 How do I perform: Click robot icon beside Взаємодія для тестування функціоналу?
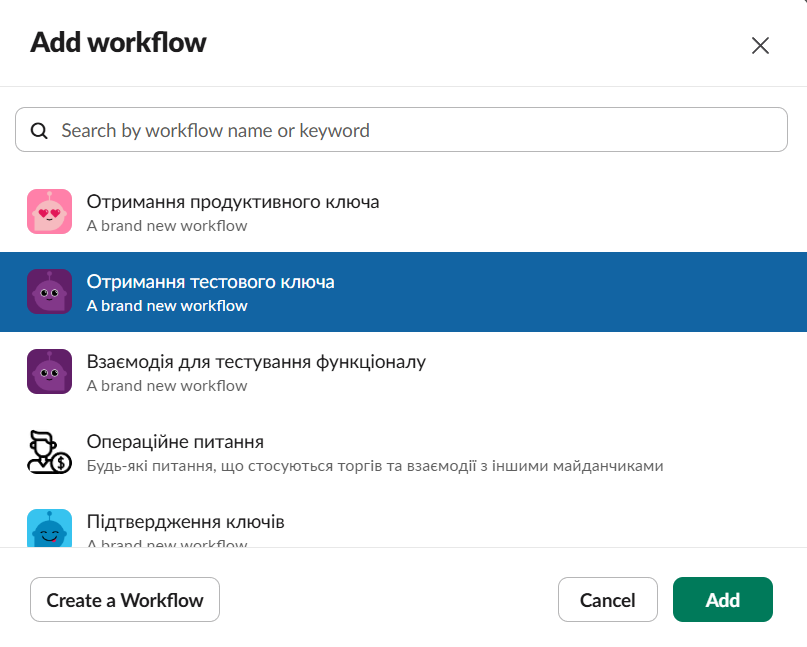[49, 371]
